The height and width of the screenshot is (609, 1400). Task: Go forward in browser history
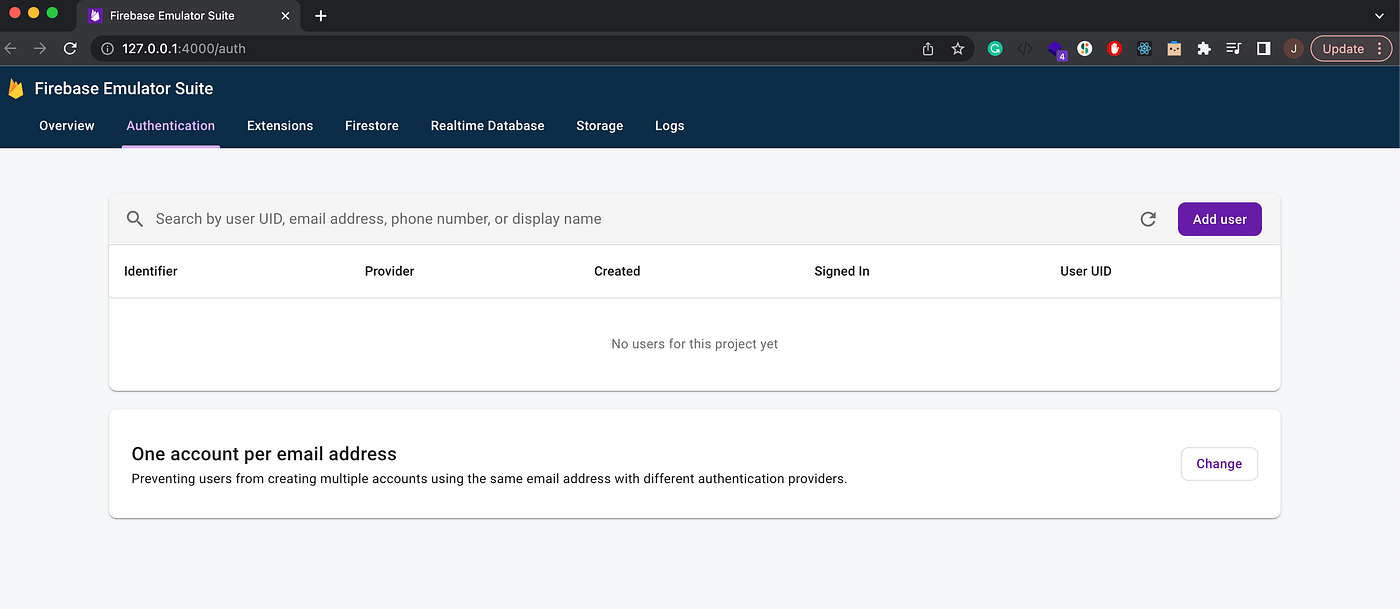tap(40, 48)
